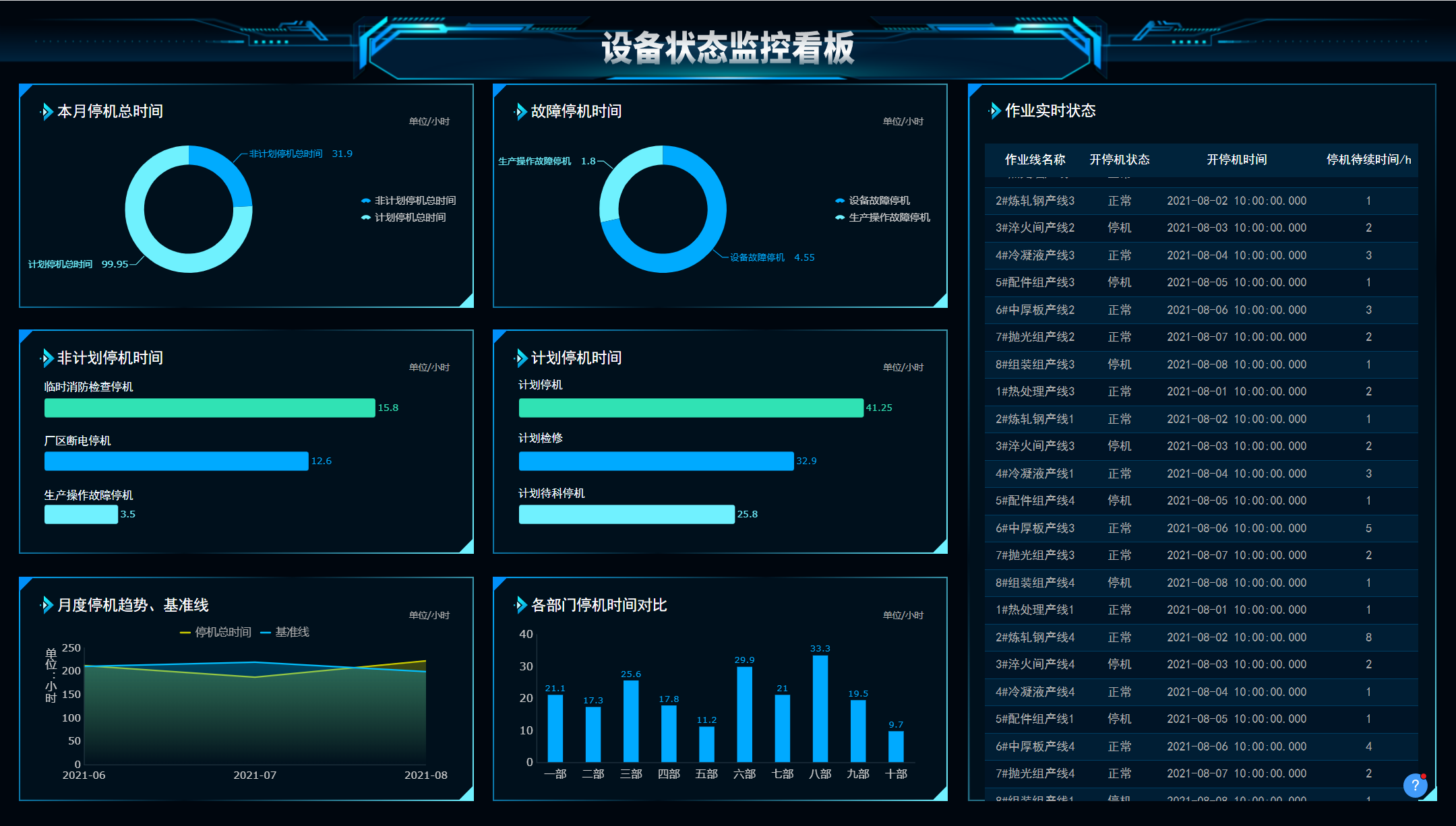Image resolution: width=1456 pixels, height=826 pixels.
Task: Click the blue help question-mark icon
Action: tap(1415, 785)
